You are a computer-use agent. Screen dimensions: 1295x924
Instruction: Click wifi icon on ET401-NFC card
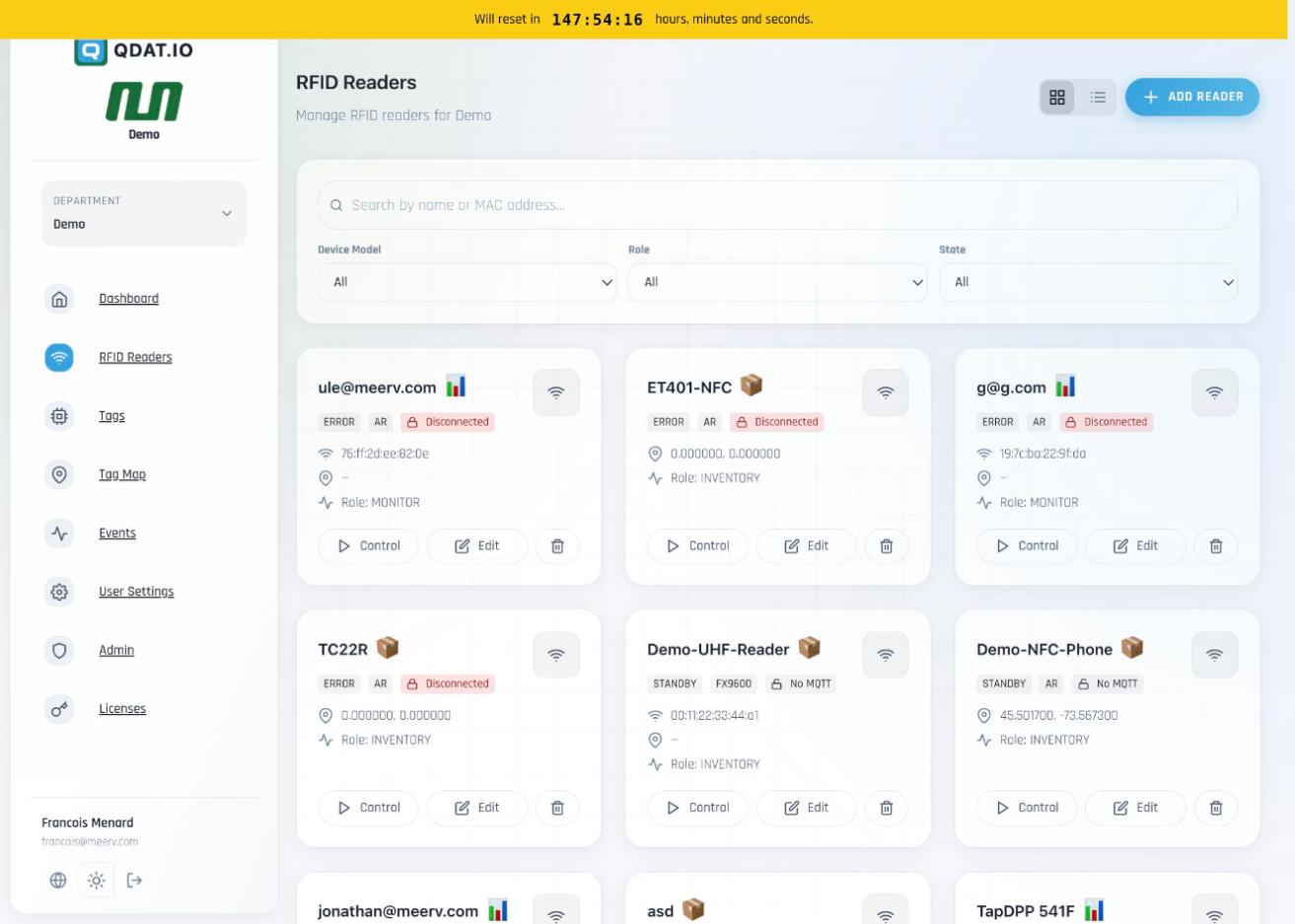click(x=886, y=392)
